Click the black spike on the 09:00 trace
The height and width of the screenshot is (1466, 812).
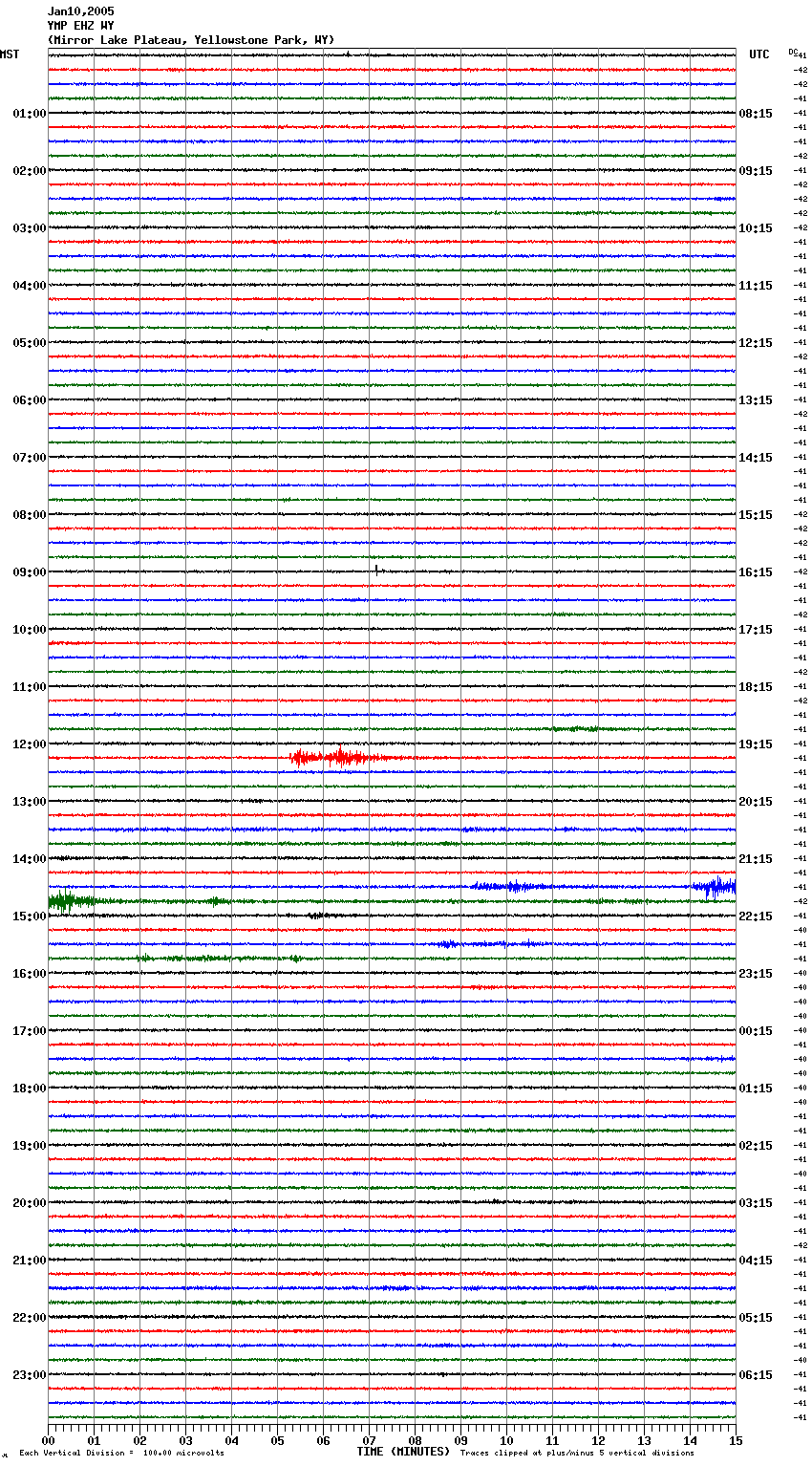click(376, 571)
